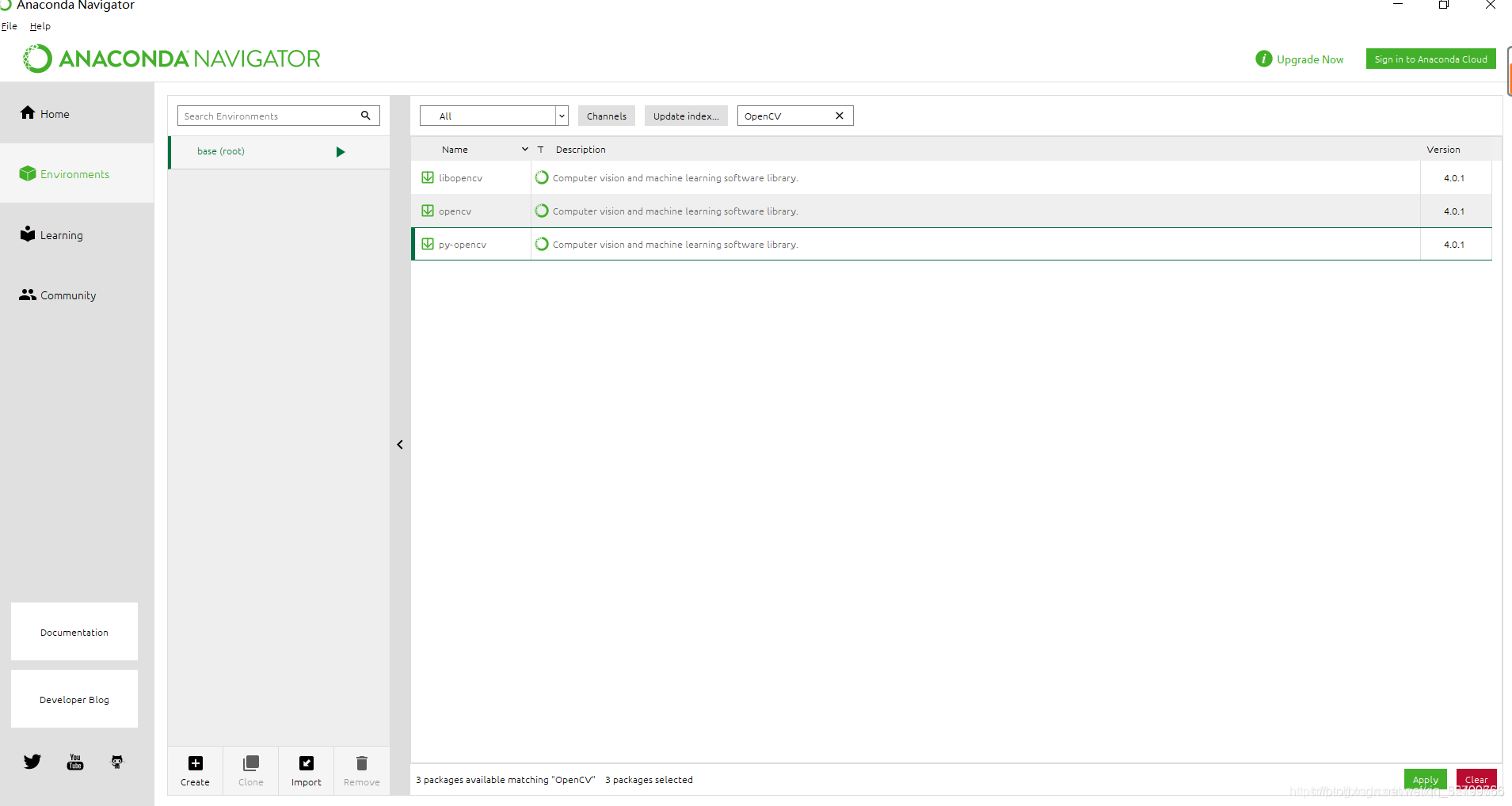
Task: Open the All package filter dropdown
Action: [x=494, y=116]
